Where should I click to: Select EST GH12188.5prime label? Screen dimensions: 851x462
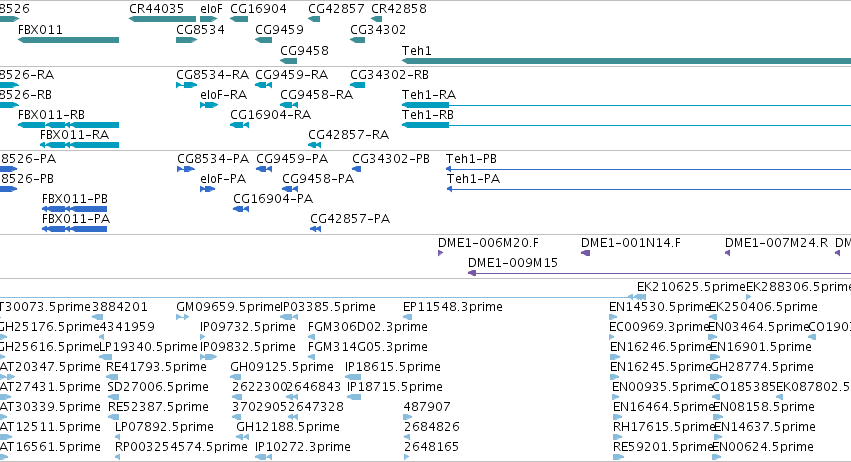(288, 428)
